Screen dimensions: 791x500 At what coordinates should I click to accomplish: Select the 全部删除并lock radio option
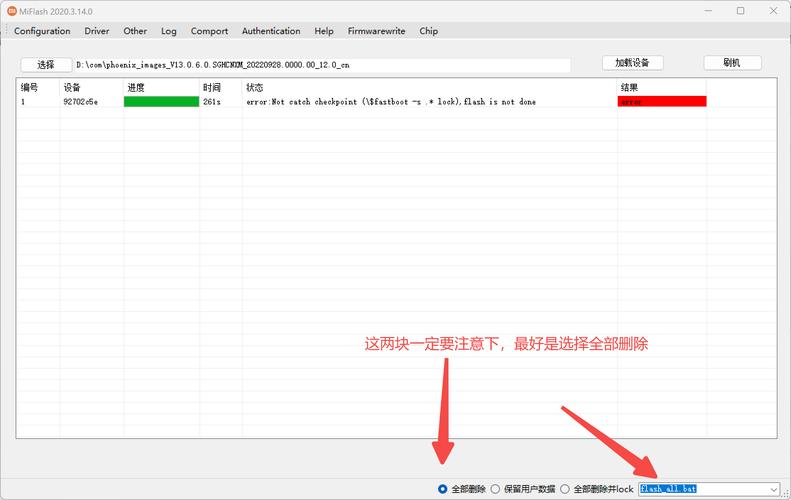point(565,489)
